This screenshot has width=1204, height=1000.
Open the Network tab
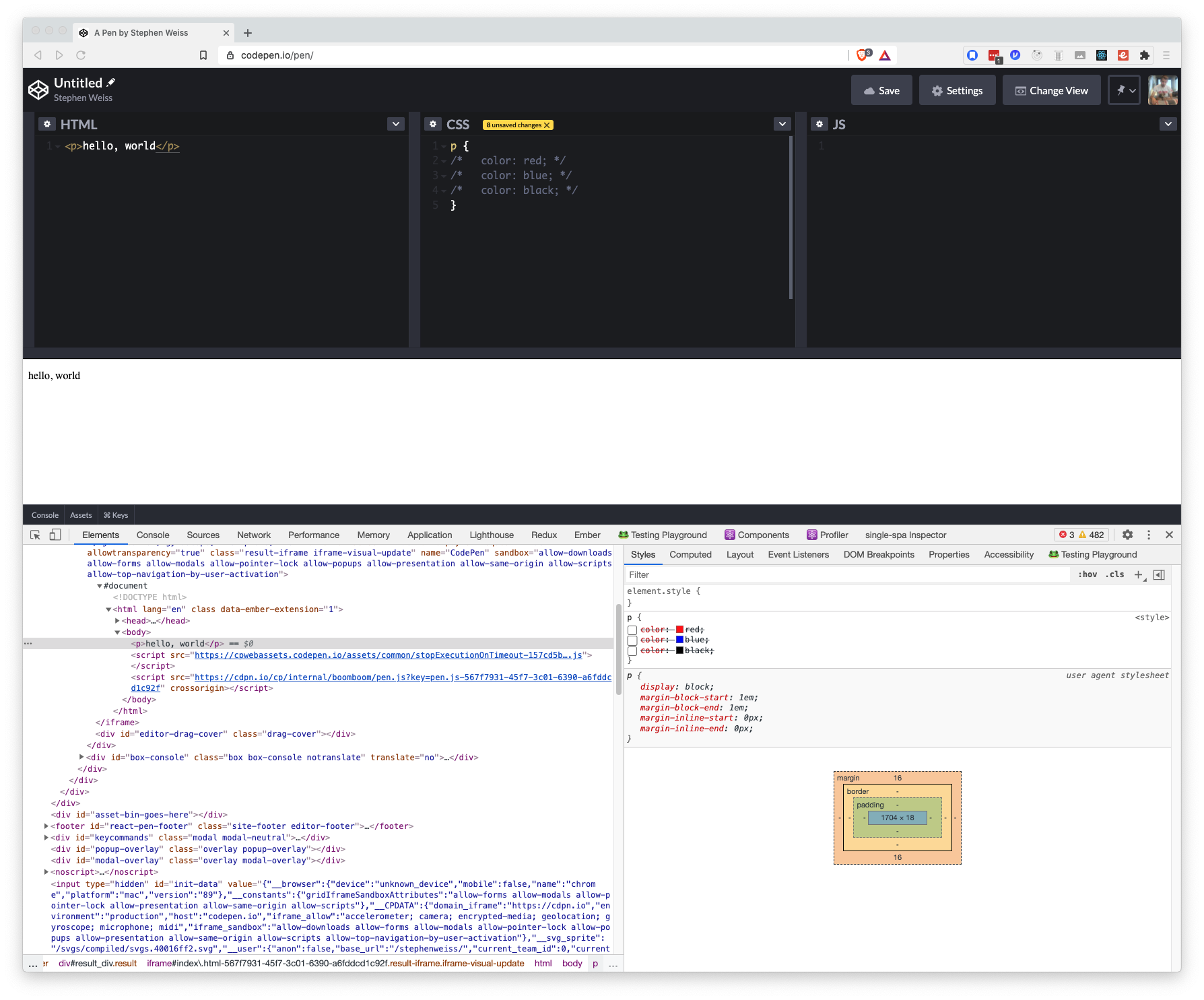tap(254, 535)
